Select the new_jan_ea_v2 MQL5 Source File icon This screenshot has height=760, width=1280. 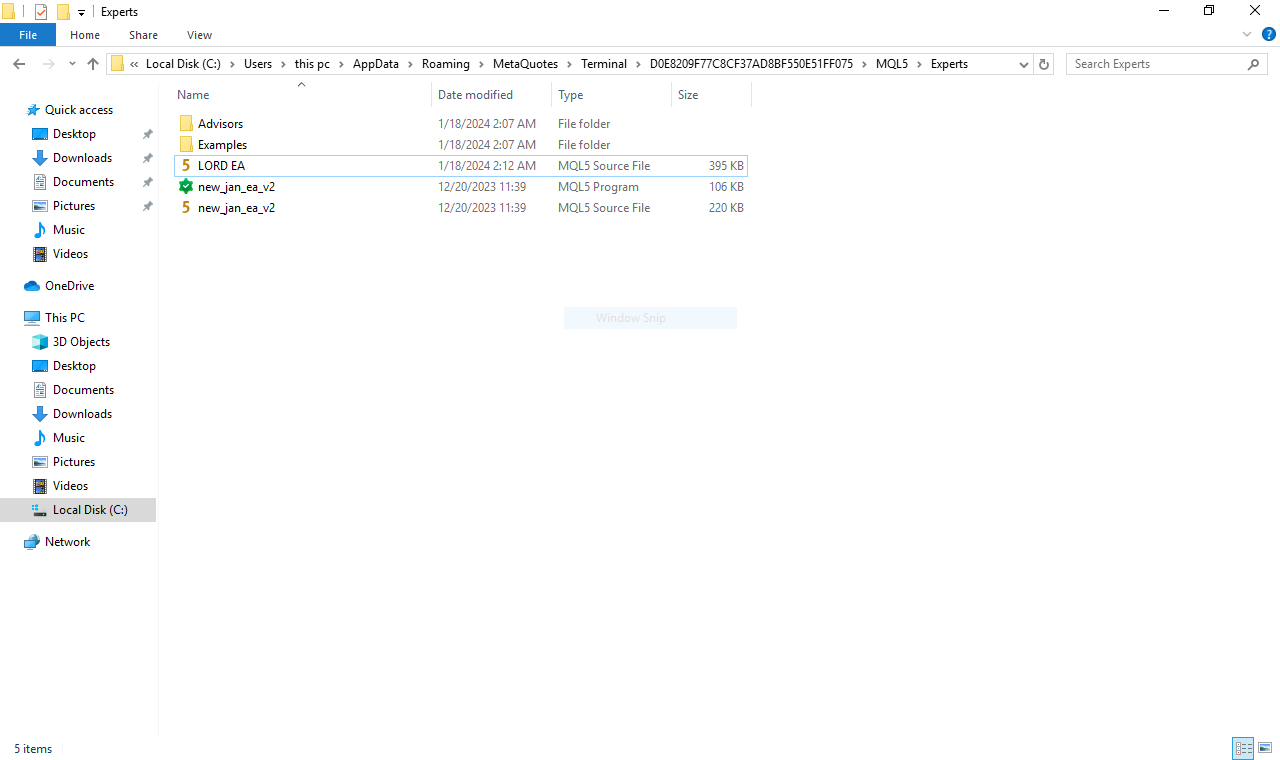(186, 208)
